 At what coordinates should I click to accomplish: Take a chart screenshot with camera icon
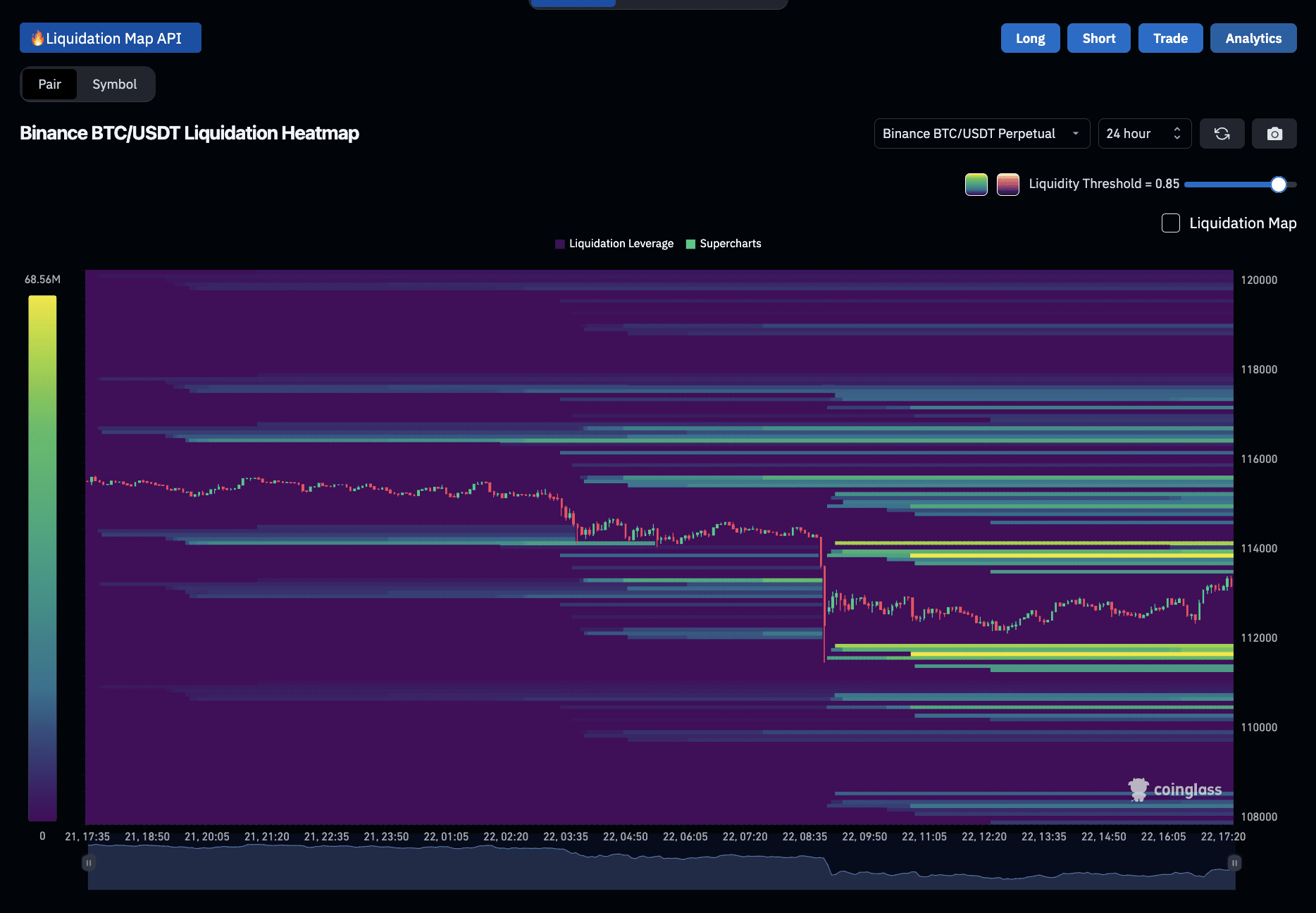click(1274, 134)
